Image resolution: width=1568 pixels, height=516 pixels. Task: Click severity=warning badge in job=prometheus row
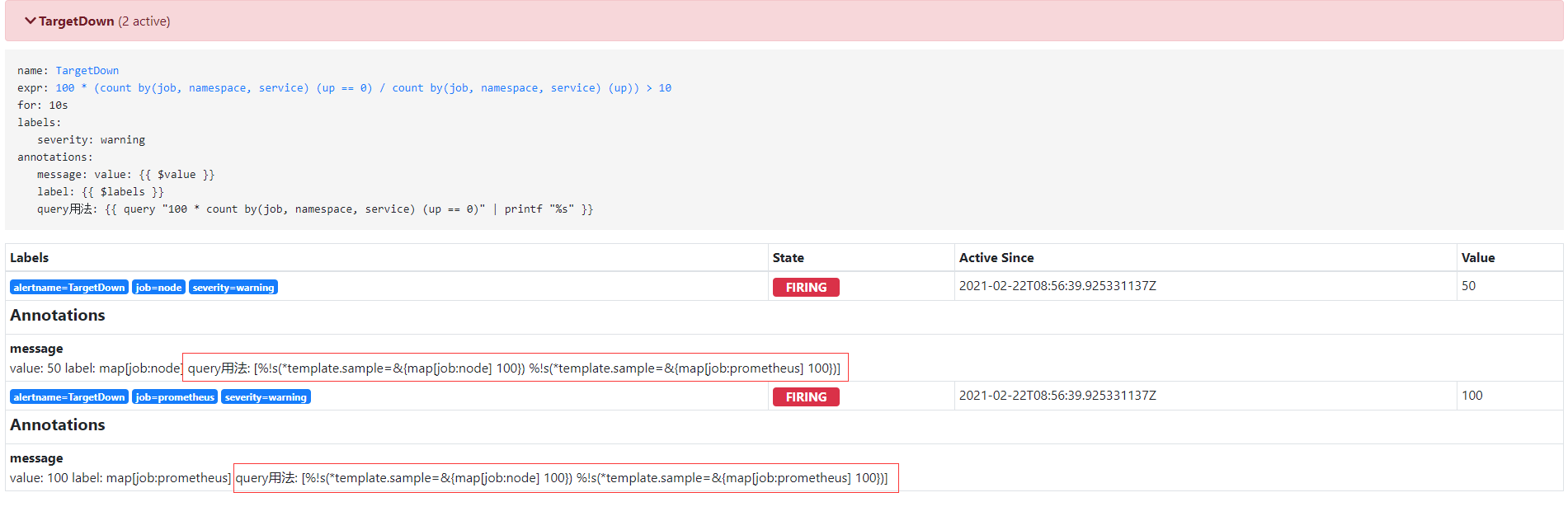(x=266, y=397)
